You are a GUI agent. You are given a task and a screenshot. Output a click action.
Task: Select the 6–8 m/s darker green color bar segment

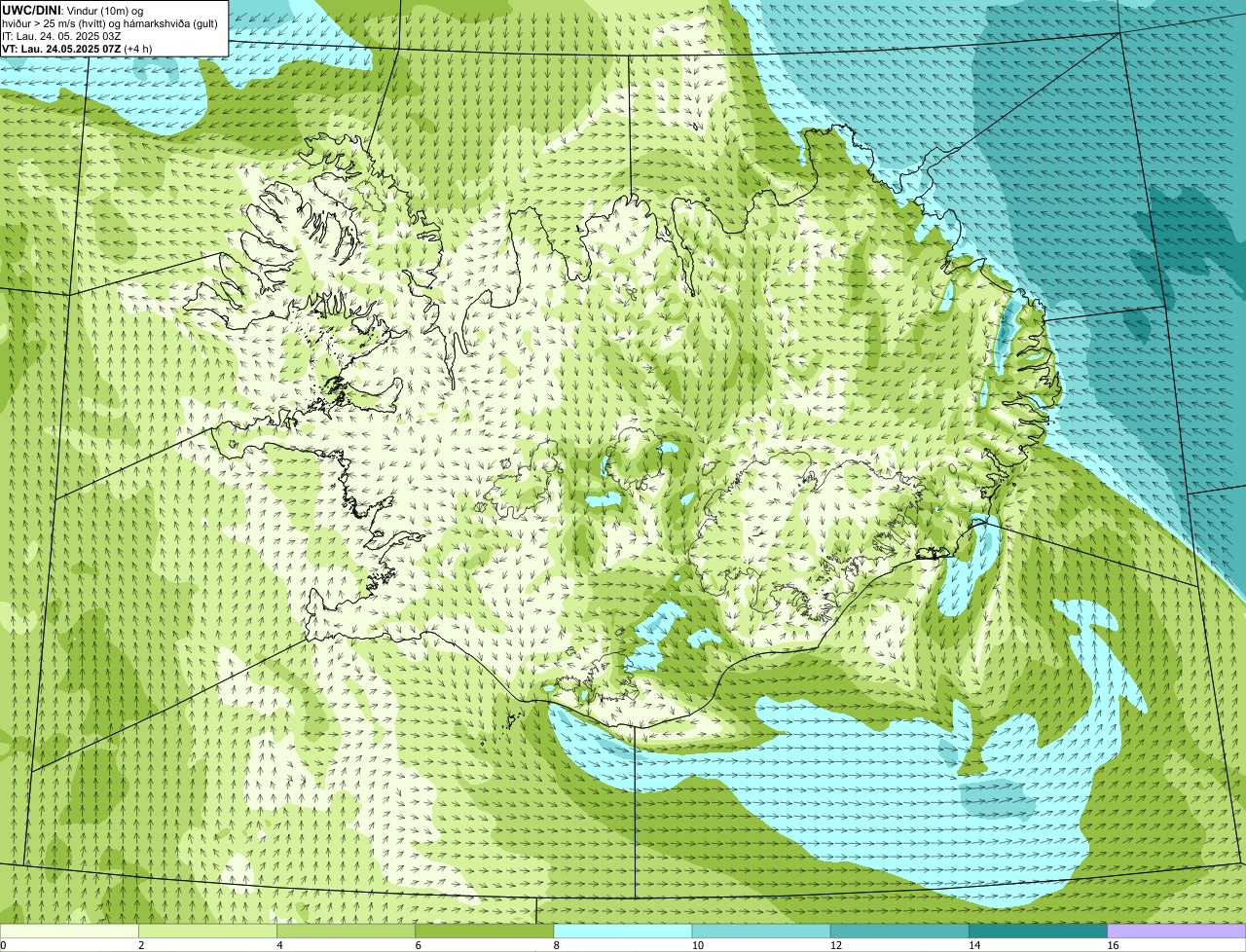point(484,932)
